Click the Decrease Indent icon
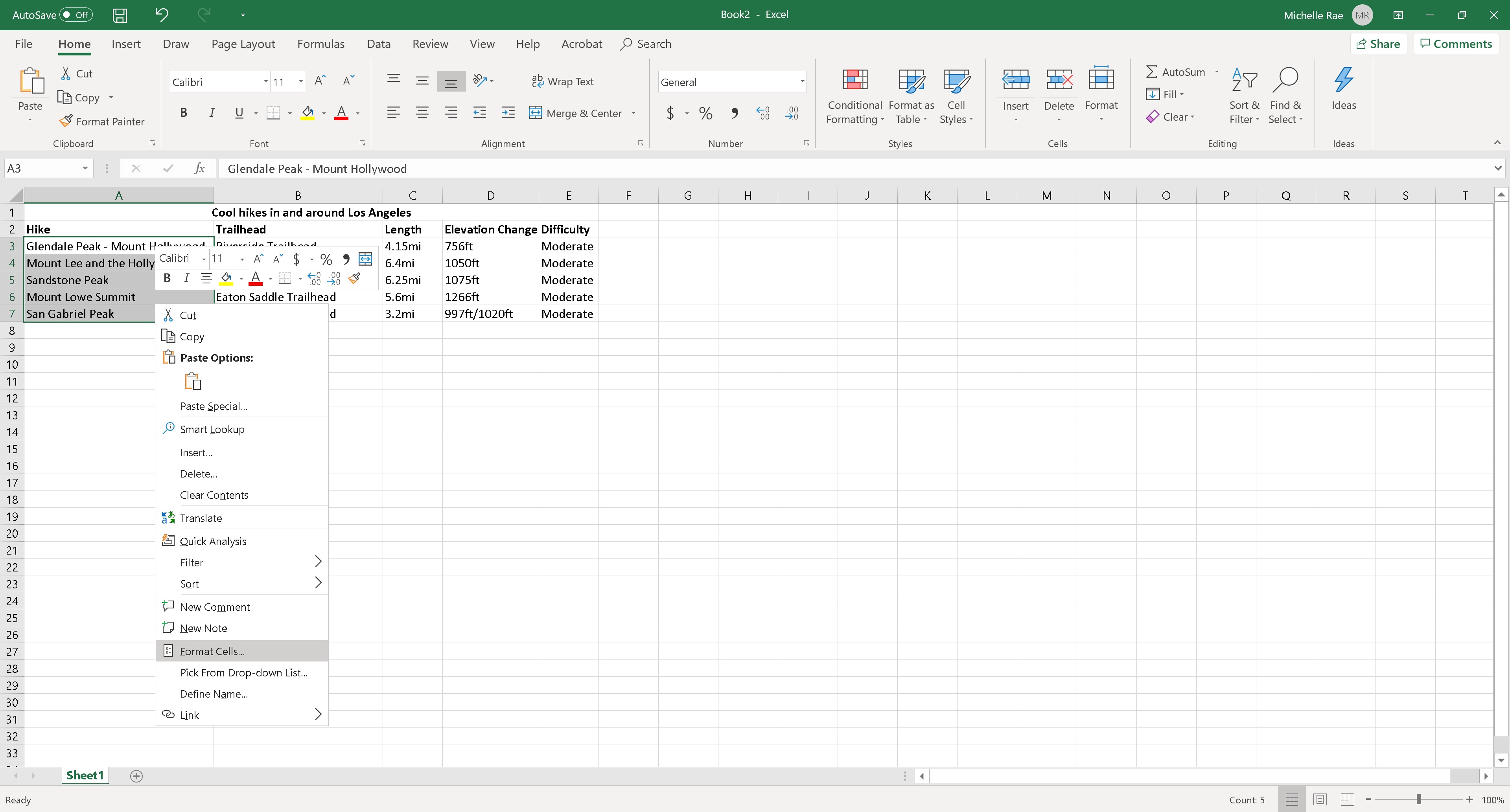1510x812 pixels. pos(479,112)
